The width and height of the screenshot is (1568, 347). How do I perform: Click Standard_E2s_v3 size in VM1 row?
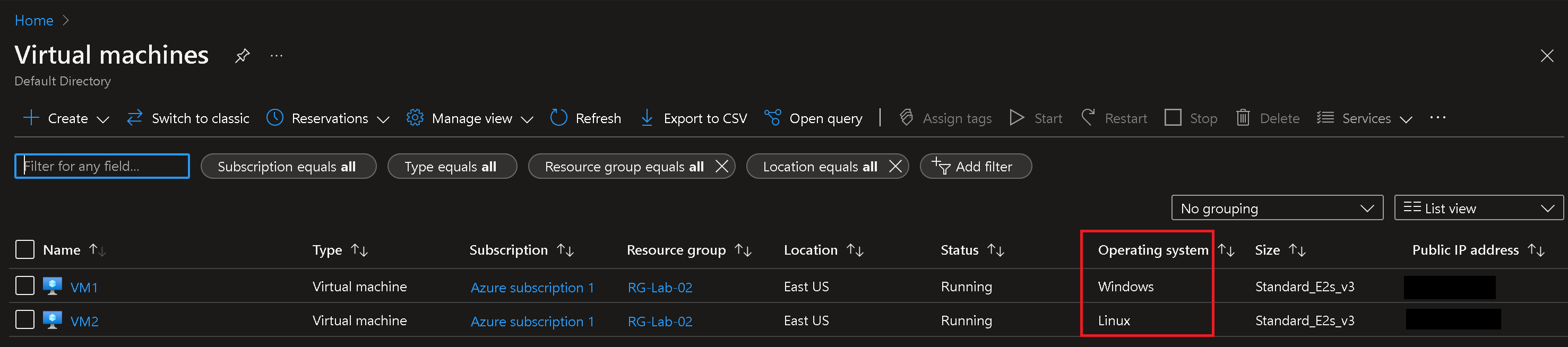coord(1304,287)
